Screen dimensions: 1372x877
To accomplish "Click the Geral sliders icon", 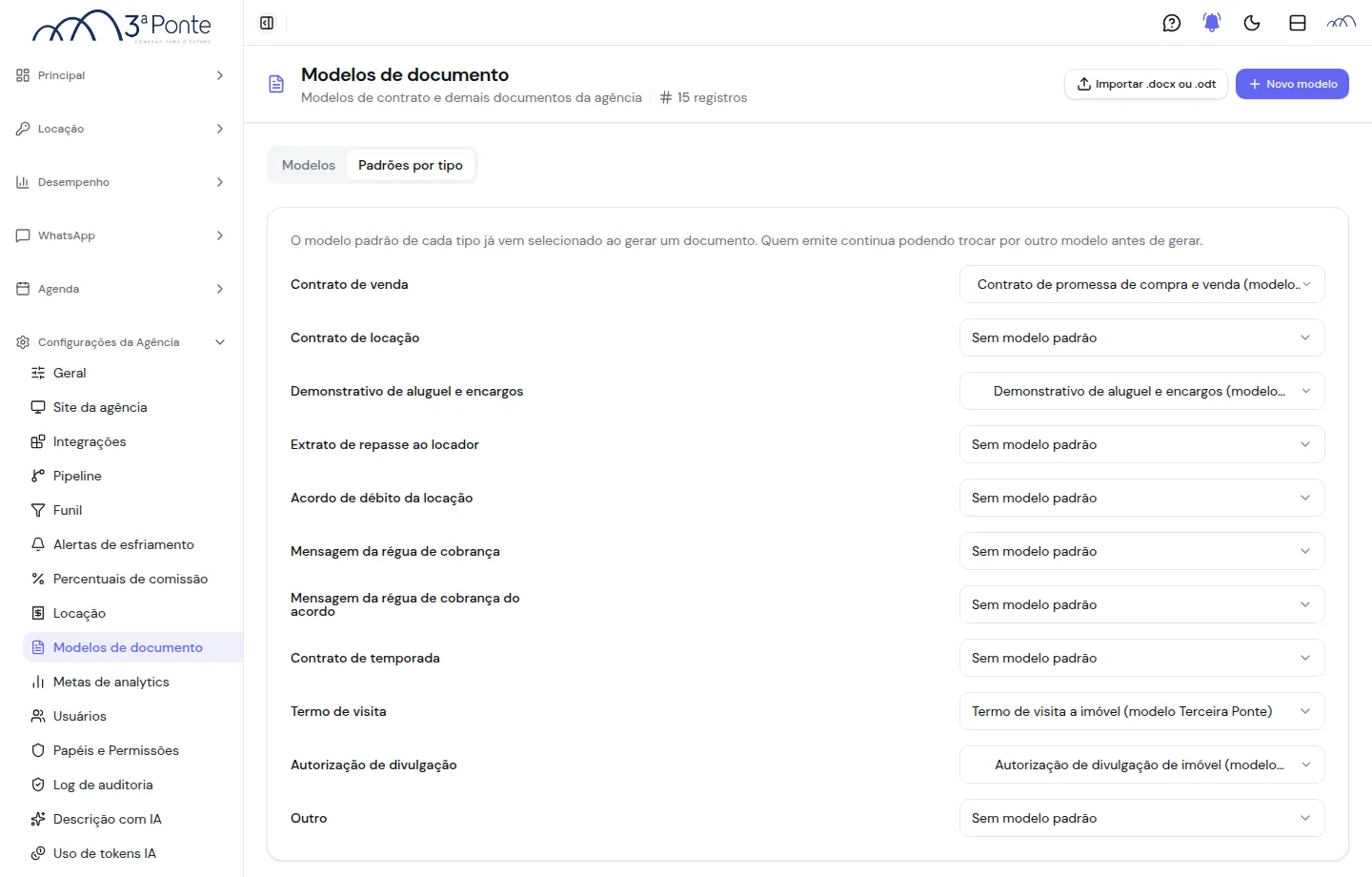I will click(38, 373).
